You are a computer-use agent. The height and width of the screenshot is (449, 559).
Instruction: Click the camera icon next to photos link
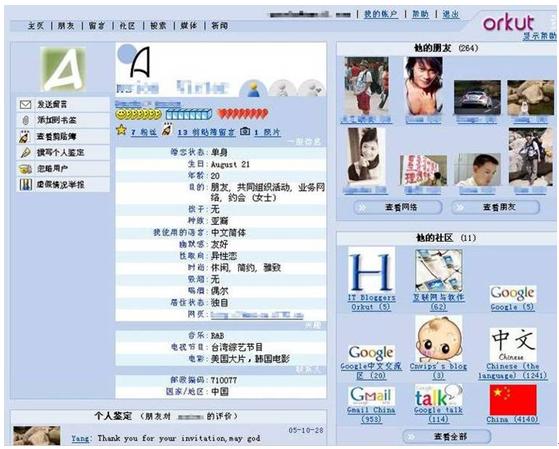tap(245, 131)
